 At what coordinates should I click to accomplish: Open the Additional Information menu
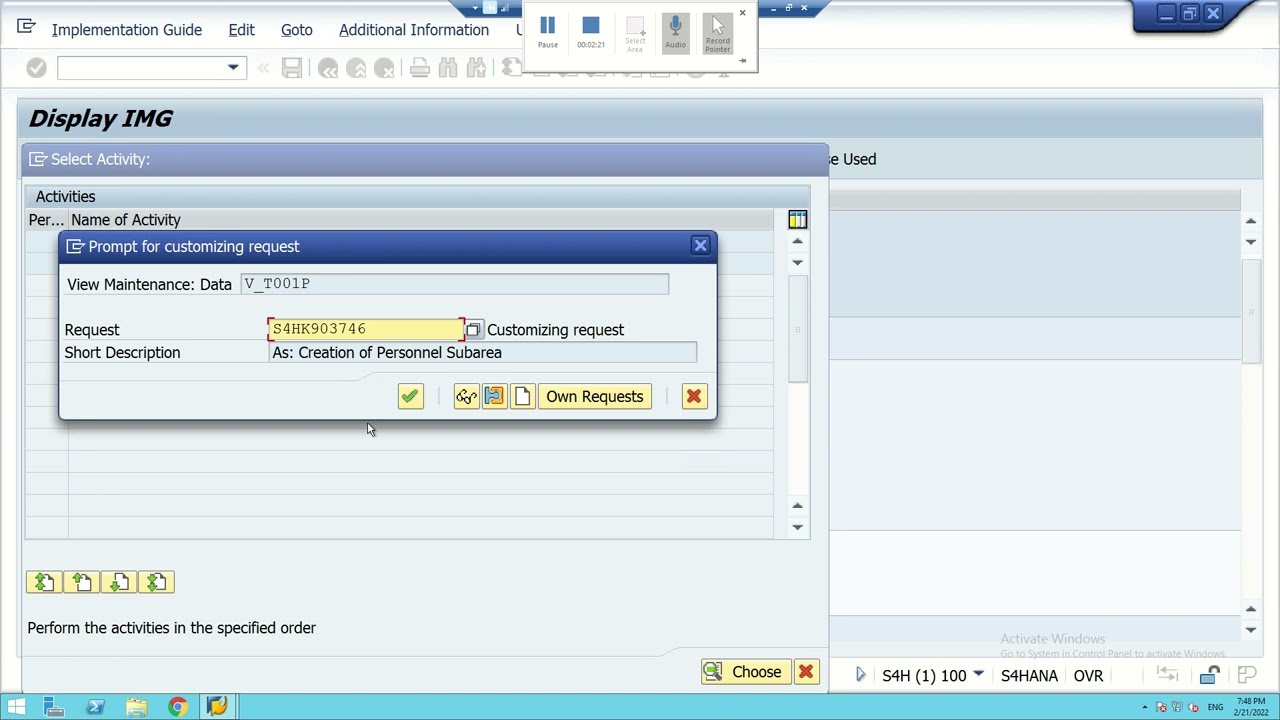point(414,30)
